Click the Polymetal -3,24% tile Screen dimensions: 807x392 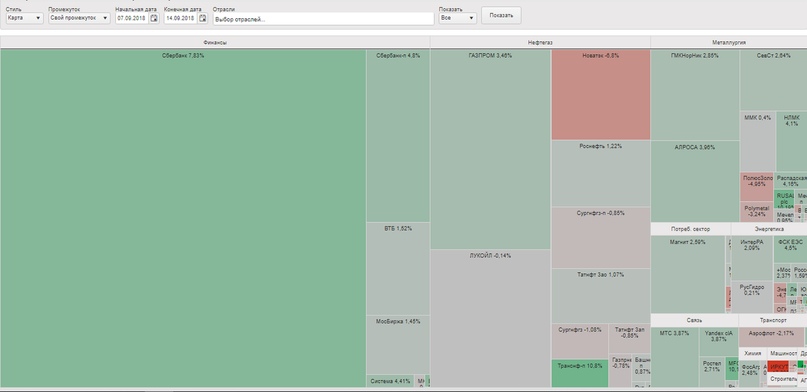pos(757,212)
